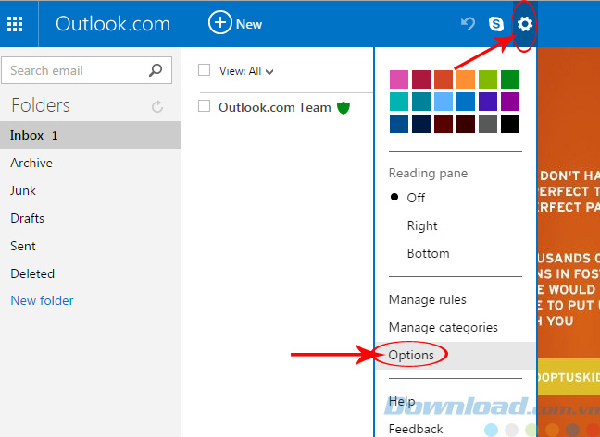
Task: Pick the dark green theme swatch
Action: [510, 79]
